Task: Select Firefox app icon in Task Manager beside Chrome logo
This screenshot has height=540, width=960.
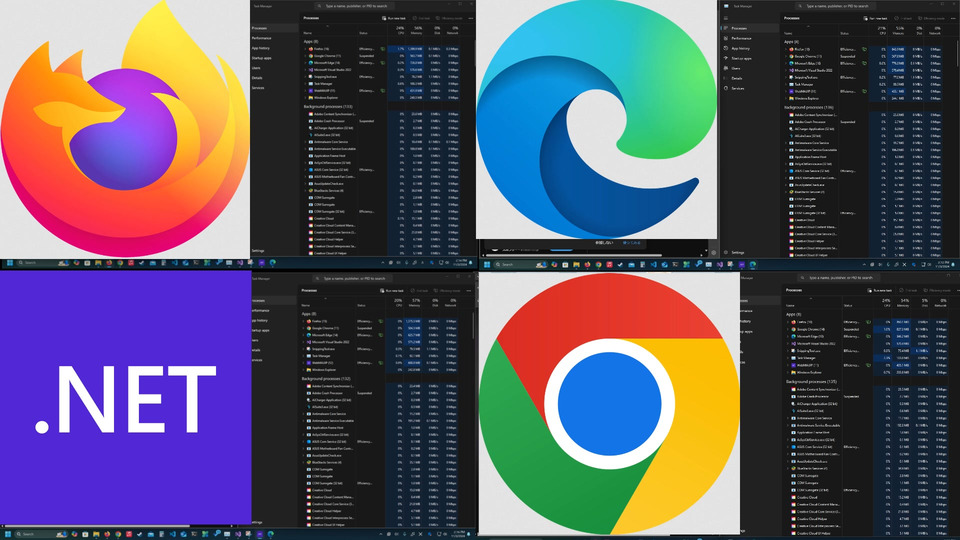Action: (x=793, y=322)
